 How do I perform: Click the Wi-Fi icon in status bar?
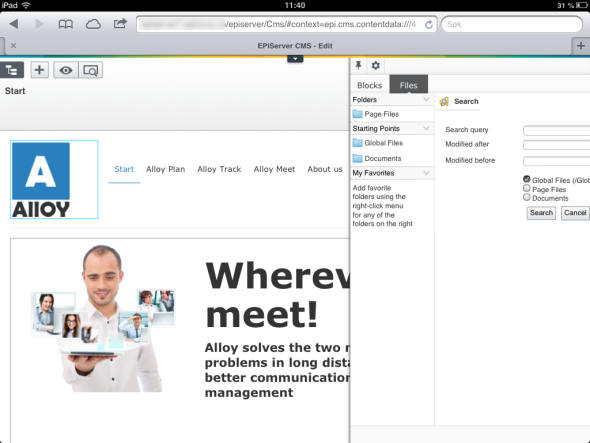pos(26,5)
